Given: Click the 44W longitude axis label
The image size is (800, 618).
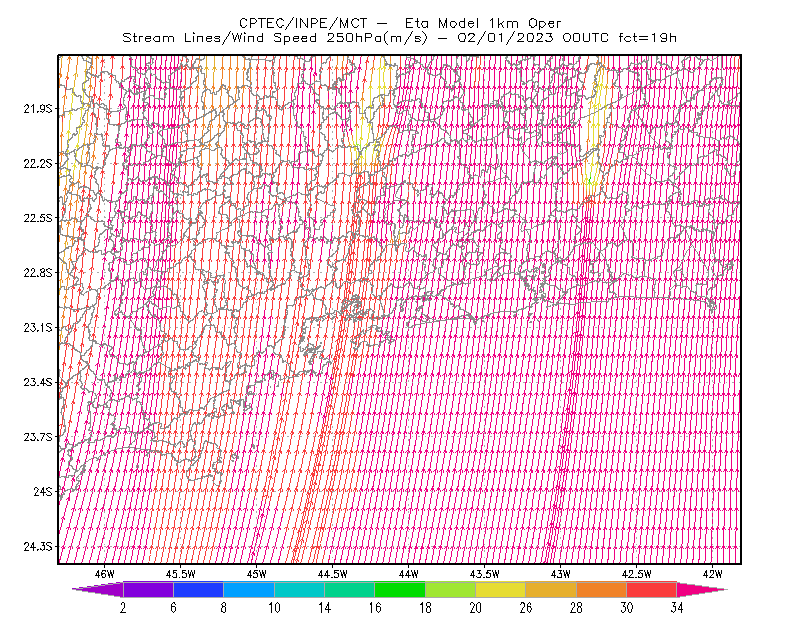Looking at the screenshot, I should (x=409, y=574).
